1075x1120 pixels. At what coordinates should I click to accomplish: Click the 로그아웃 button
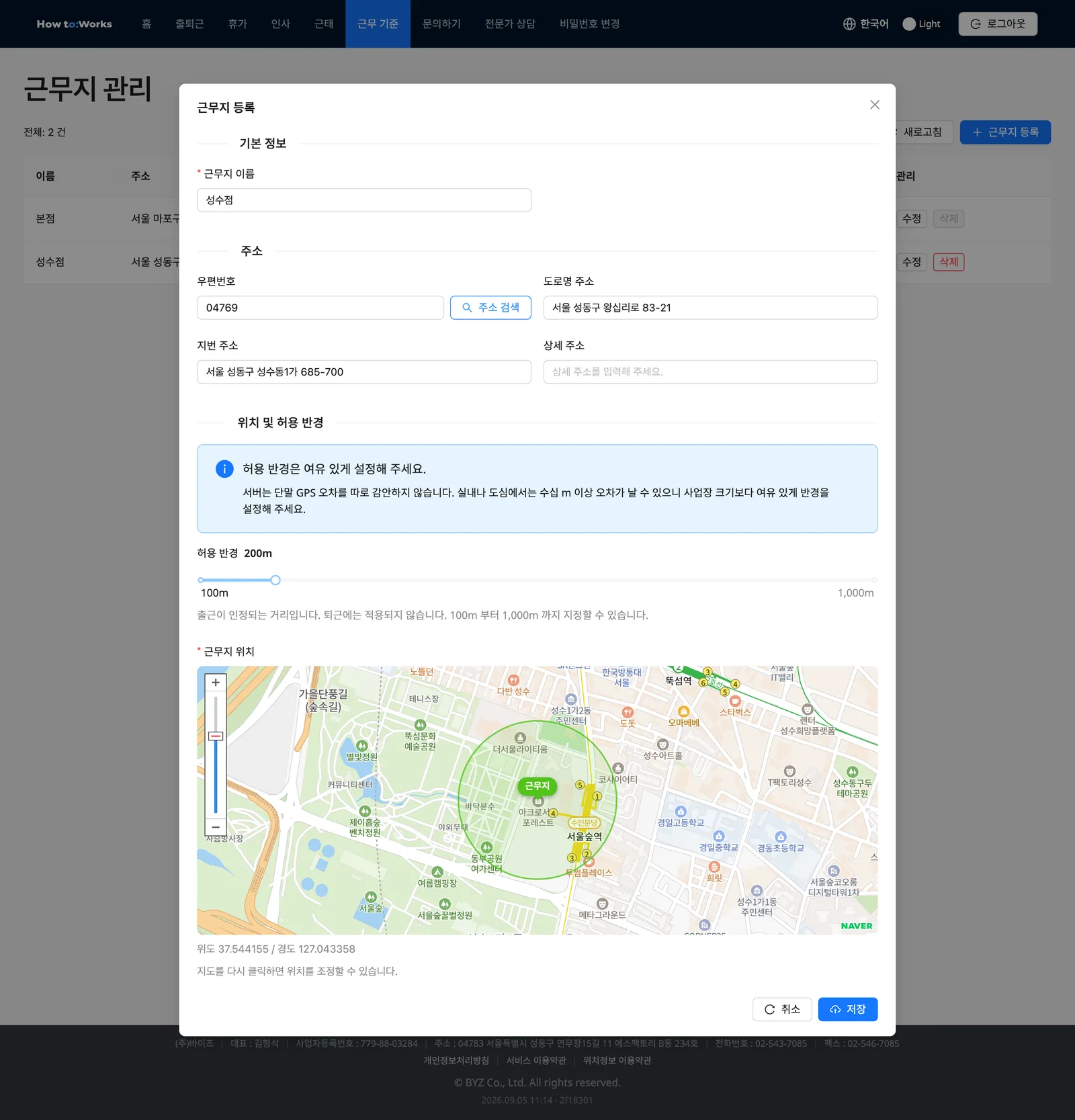pos(998,24)
